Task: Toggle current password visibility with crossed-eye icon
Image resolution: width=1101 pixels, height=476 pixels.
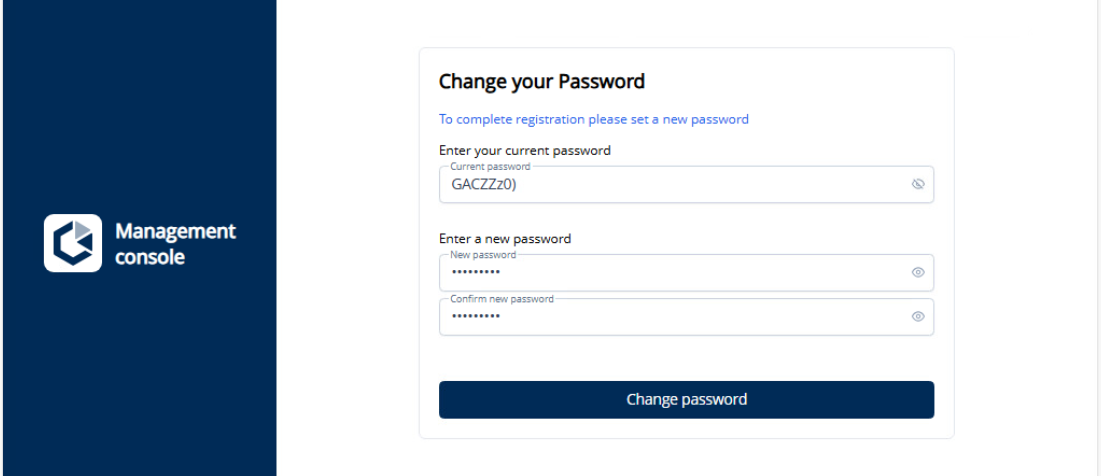Action: (918, 184)
